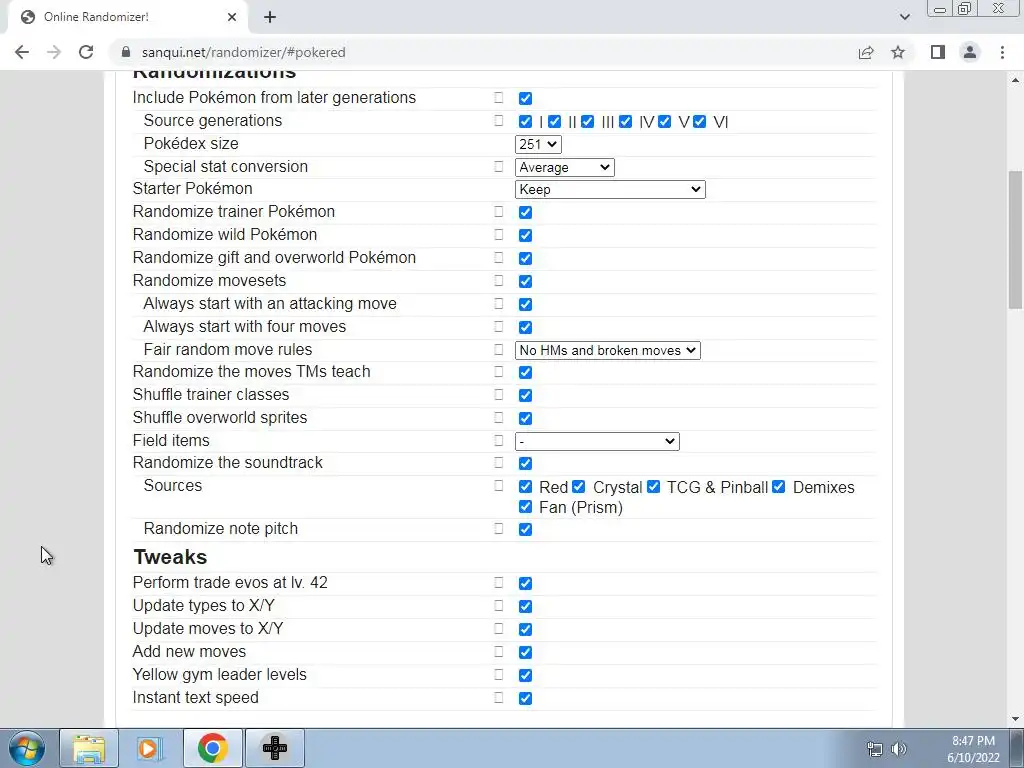
Task: Uncheck the TCG & Pinball soundtrack source
Action: click(x=653, y=487)
